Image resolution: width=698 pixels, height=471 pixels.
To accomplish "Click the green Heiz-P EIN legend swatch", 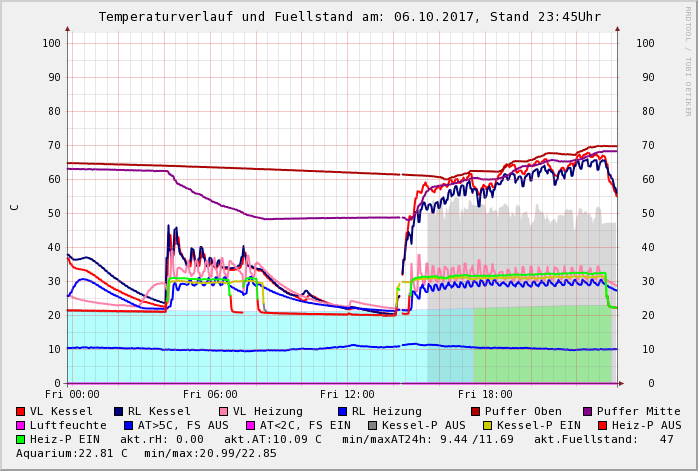I will point(21,439).
